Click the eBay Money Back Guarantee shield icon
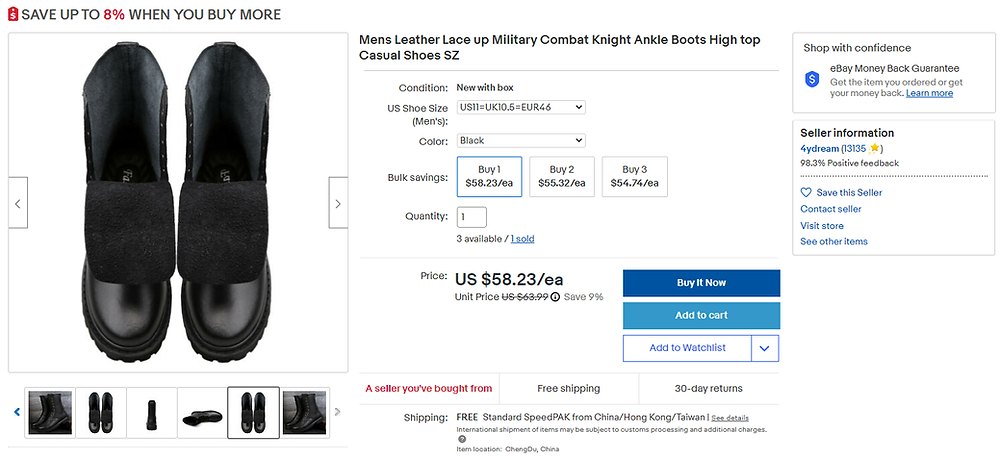Screen dimensions: 1000x456 pos(812,78)
